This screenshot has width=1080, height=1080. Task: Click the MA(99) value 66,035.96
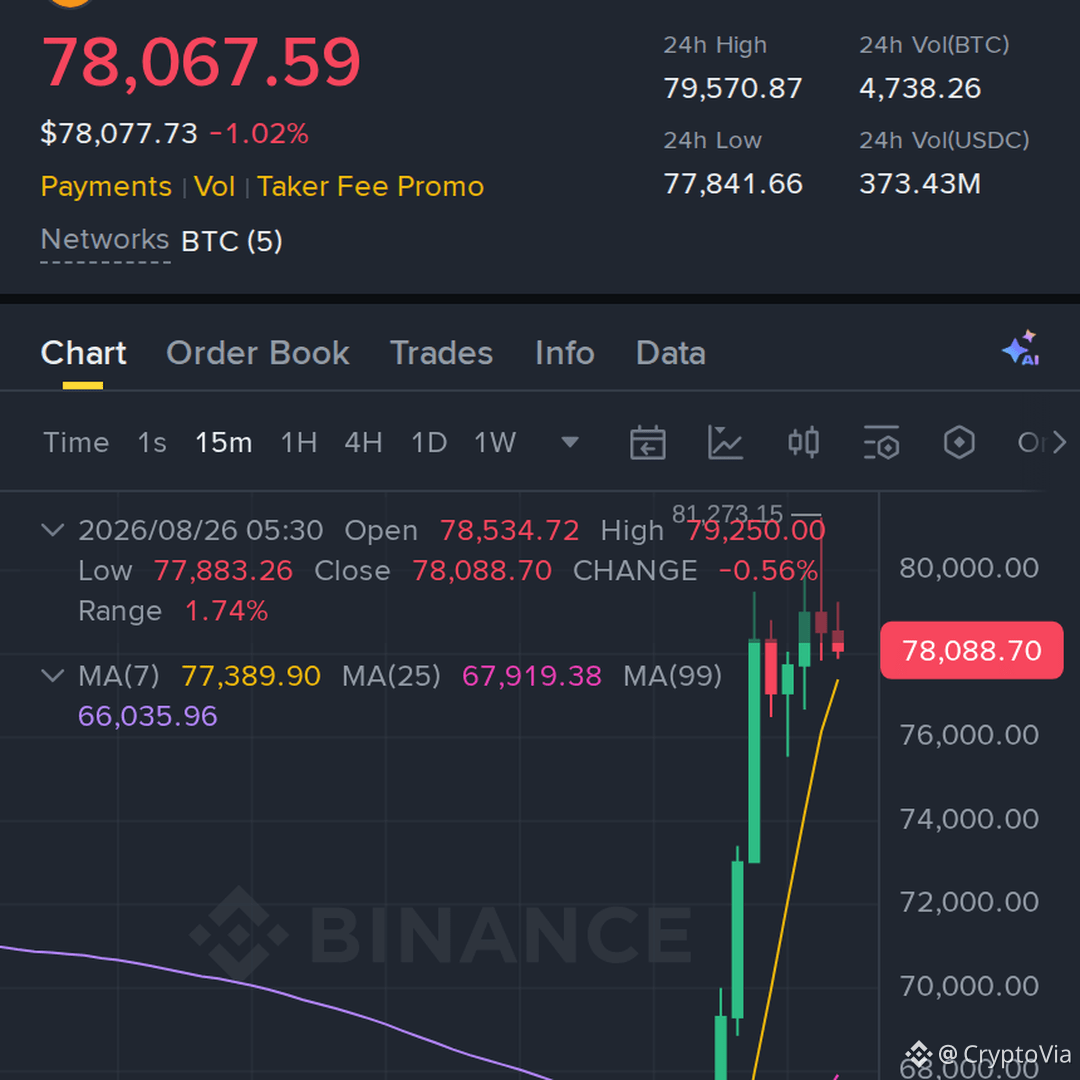pos(147,716)
